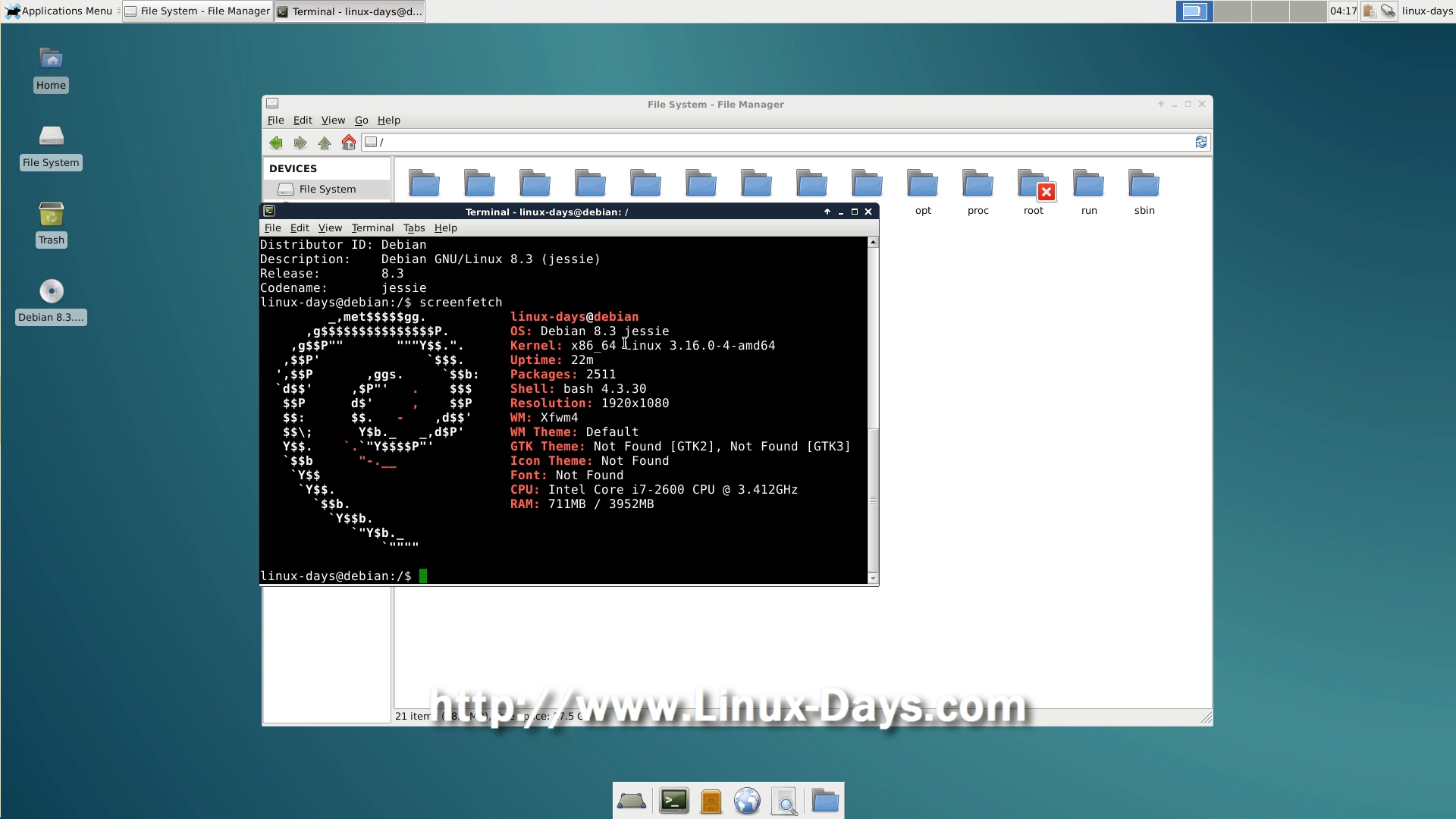Launch Web Browser globe from dock
Viewport: 1456px width, 819px height.
[748, 801]
